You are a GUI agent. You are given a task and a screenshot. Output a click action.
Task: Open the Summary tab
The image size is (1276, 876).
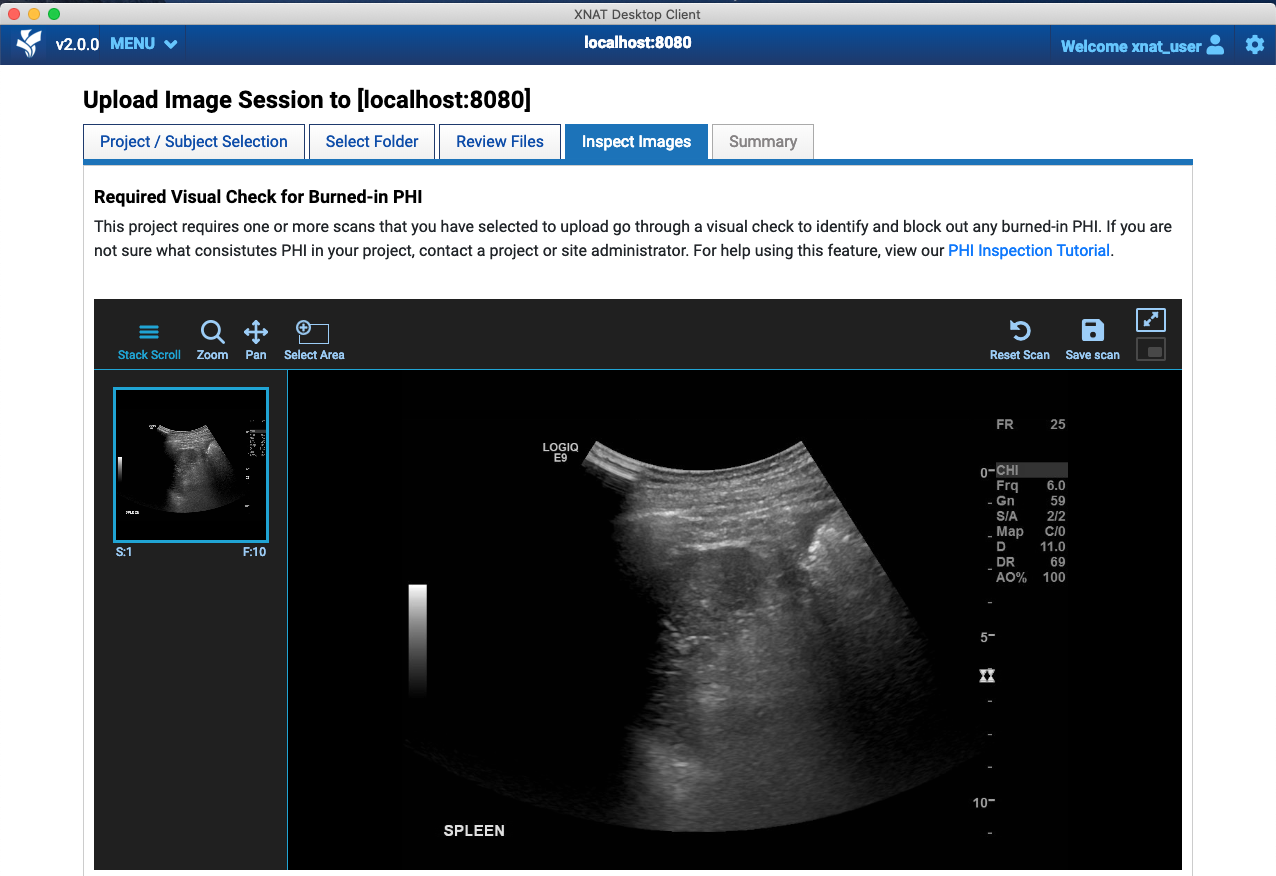(x=763, y=142)
